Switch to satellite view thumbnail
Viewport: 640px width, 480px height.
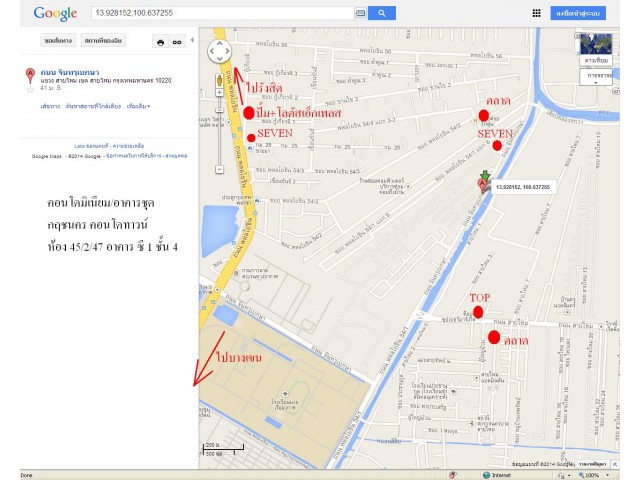(x=596, y=47)
